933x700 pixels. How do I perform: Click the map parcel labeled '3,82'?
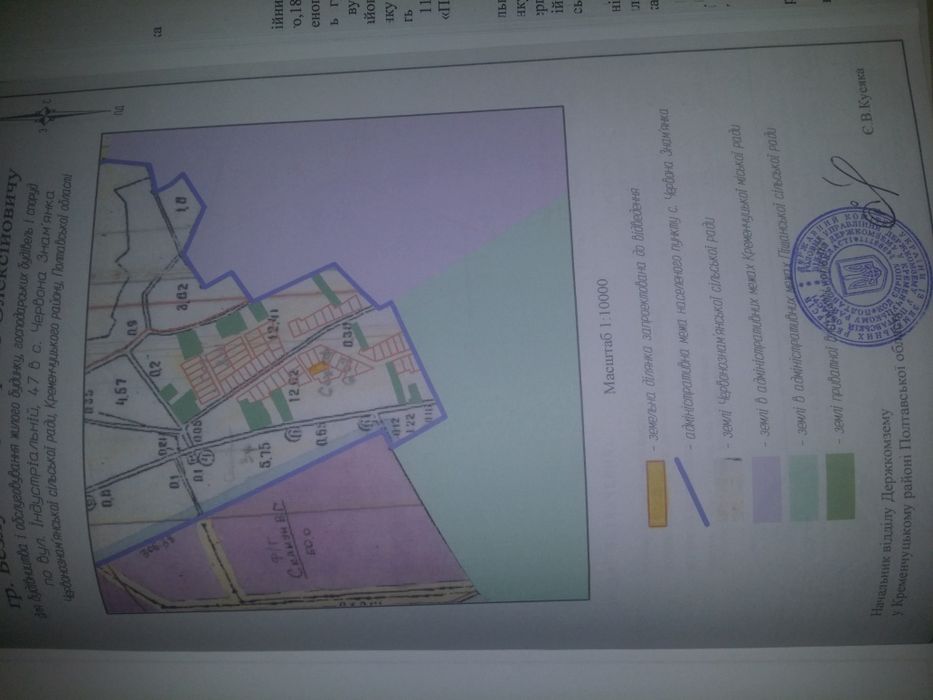[x=181, y=295]
